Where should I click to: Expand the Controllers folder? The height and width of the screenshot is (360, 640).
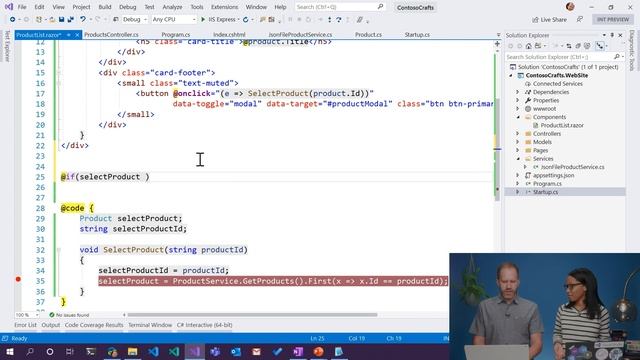click(518, 134)
